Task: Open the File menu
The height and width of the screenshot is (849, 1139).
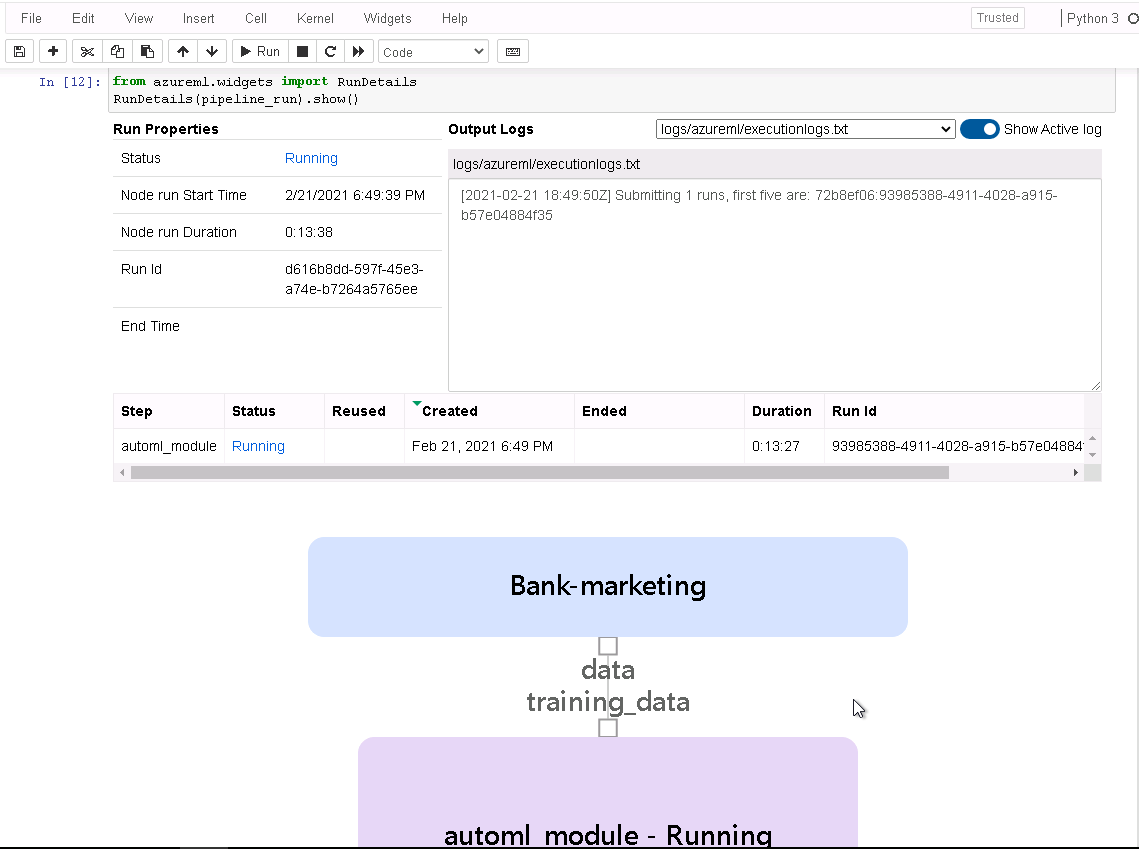Action: [x=31, y=18]
